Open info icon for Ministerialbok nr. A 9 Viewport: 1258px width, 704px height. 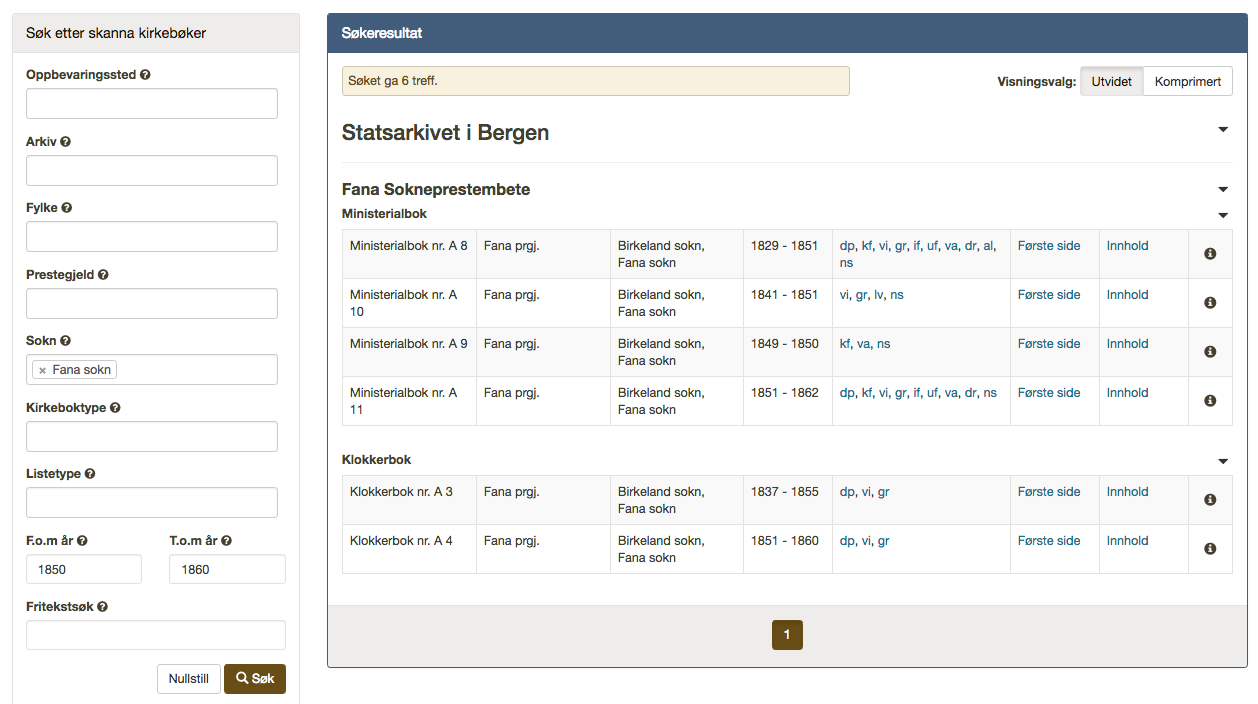[x=1210, y=352]
